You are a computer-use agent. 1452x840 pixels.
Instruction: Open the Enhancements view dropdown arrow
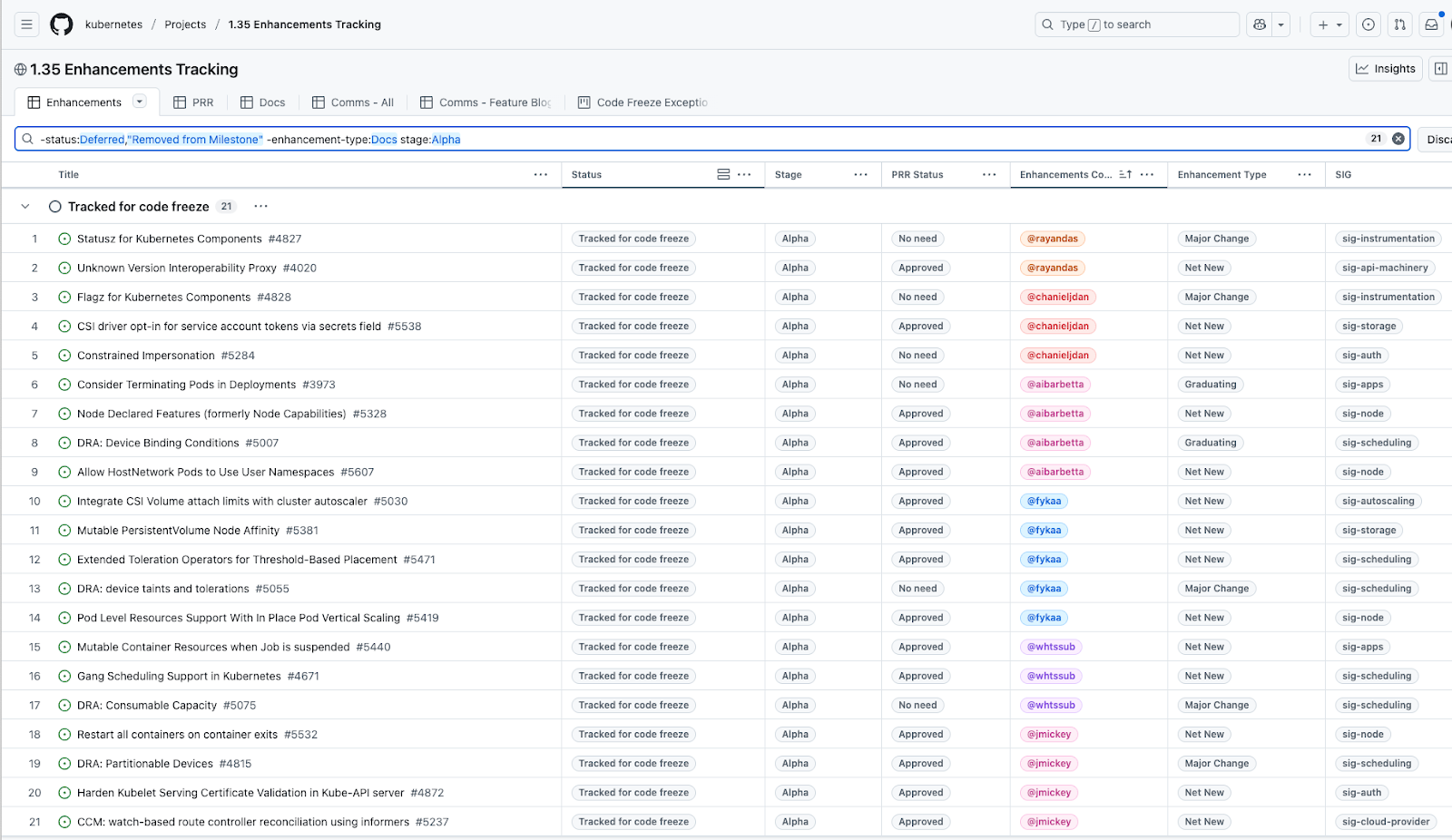coord(140,102)
